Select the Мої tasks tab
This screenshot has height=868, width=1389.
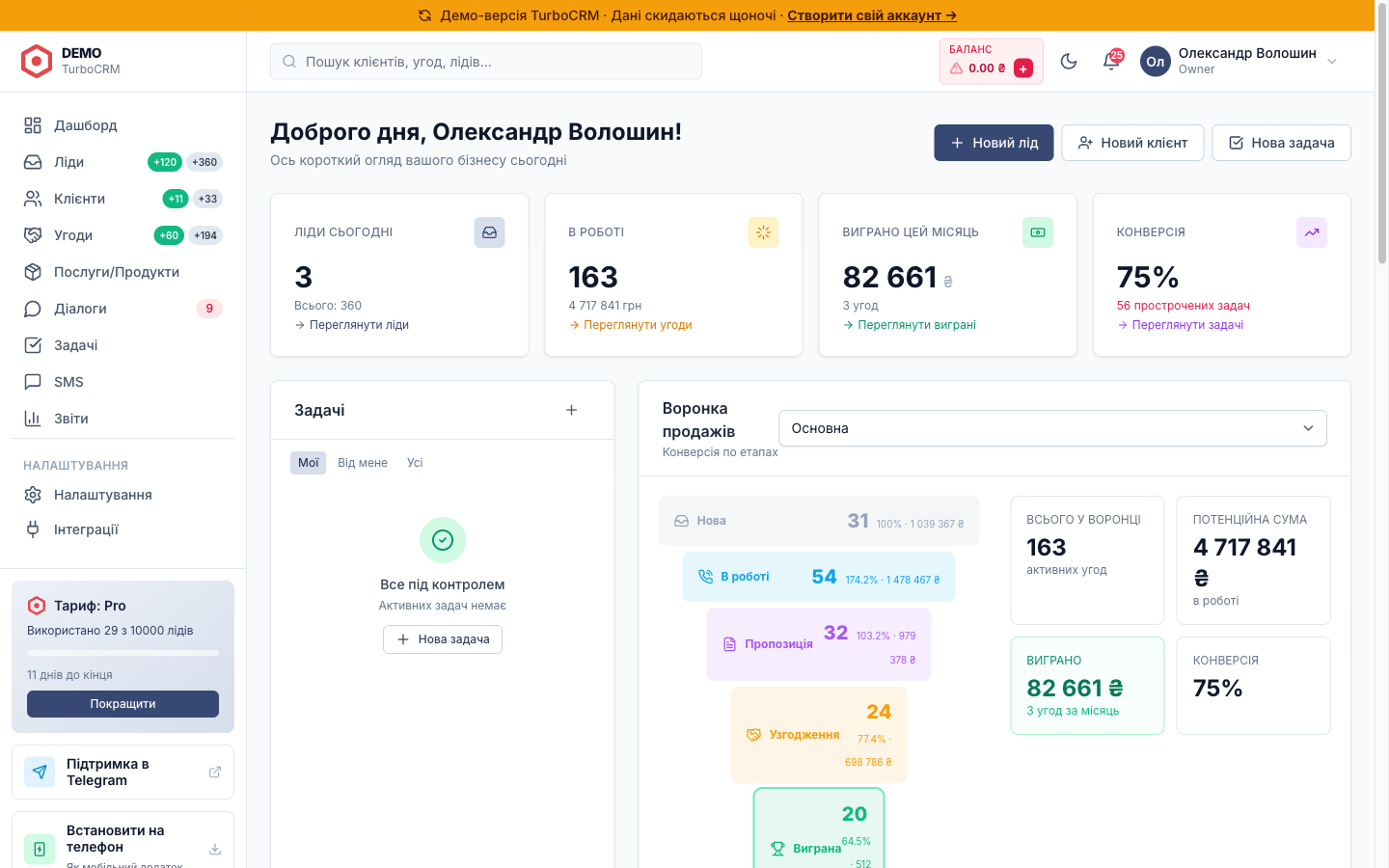308,463
